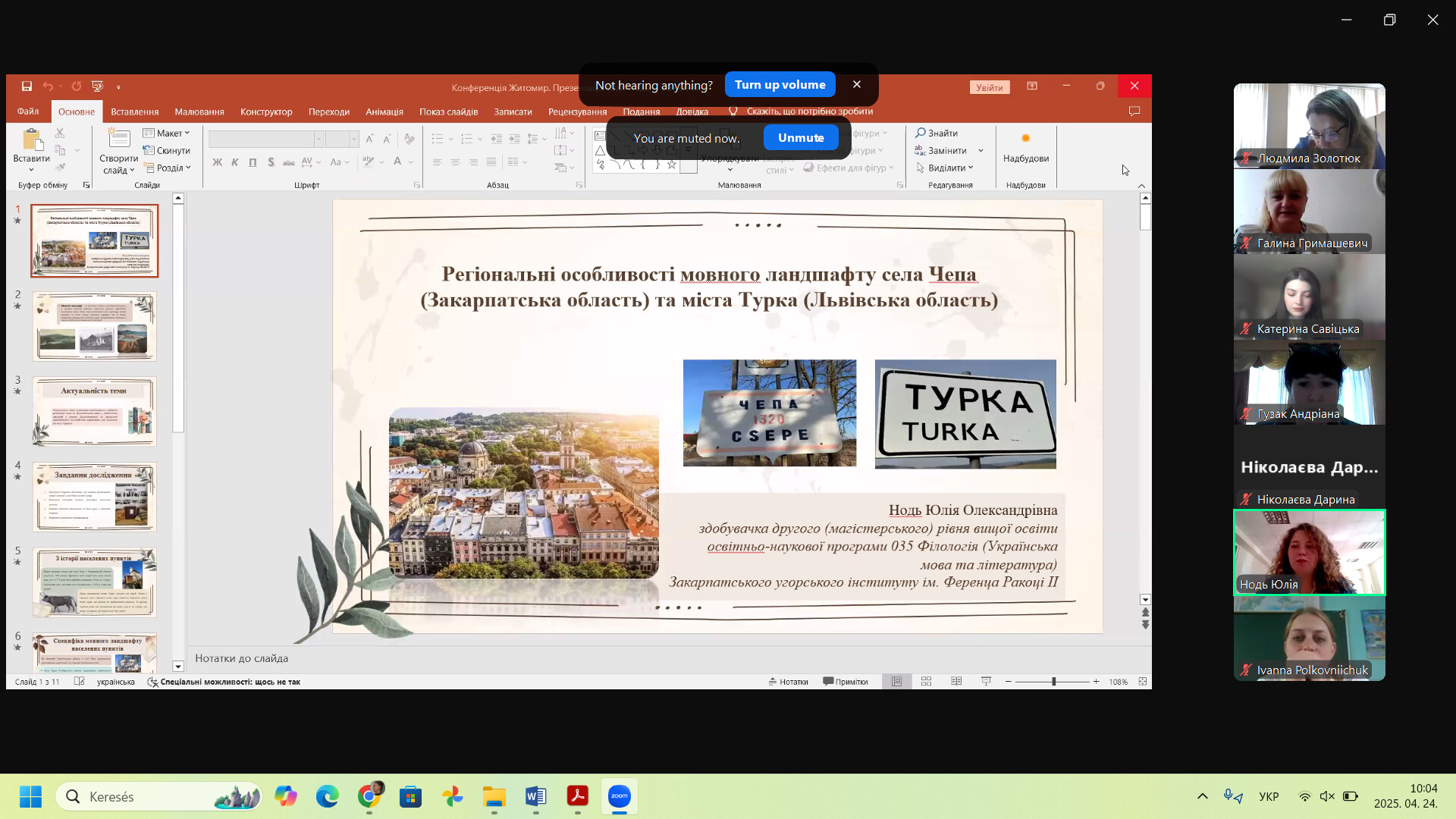Click Turn up volume button

780,85
